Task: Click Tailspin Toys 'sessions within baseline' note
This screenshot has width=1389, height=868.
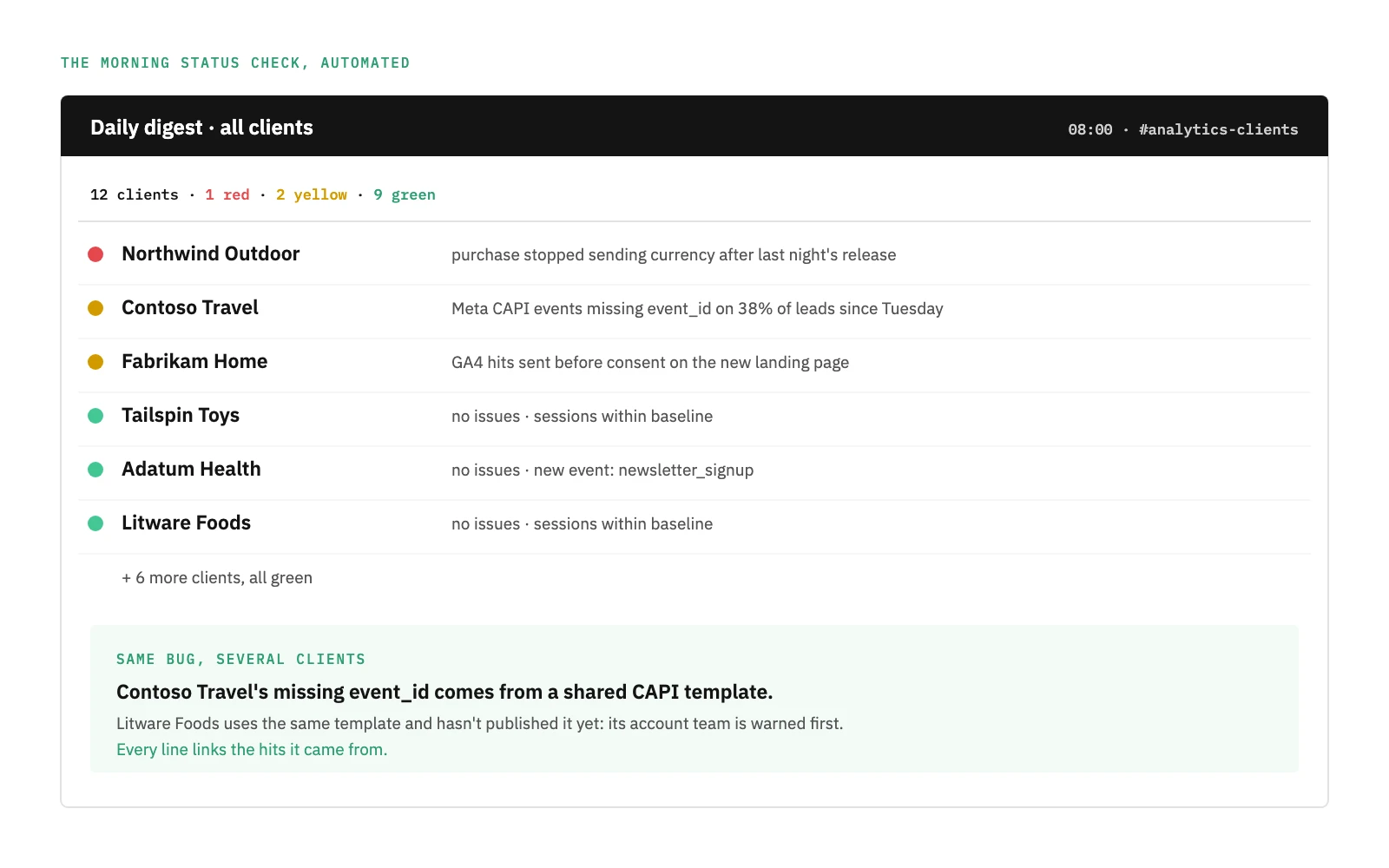Action: 623,417
